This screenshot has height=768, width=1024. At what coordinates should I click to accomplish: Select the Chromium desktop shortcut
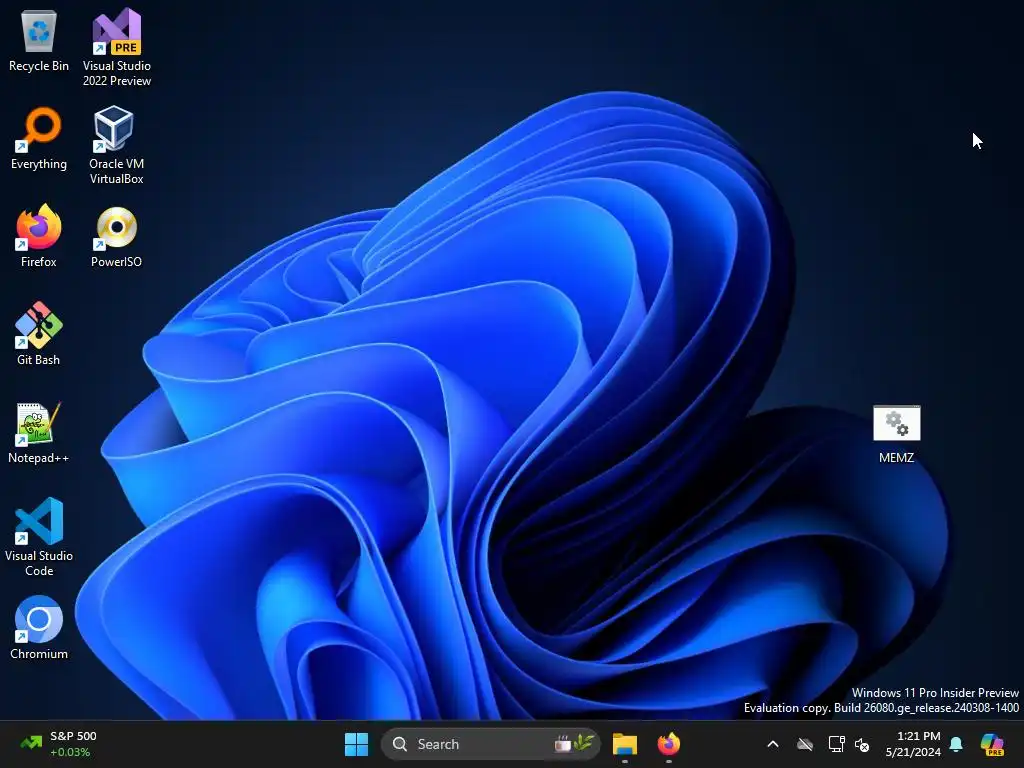pos(39,628)
